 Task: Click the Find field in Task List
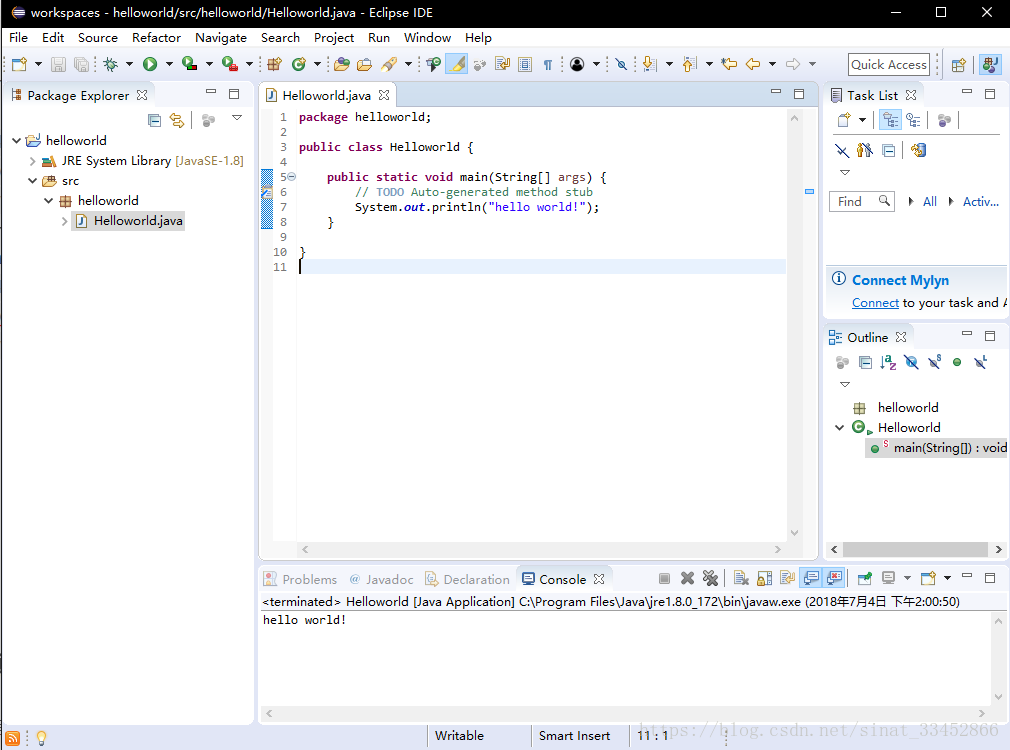point(861,202)
